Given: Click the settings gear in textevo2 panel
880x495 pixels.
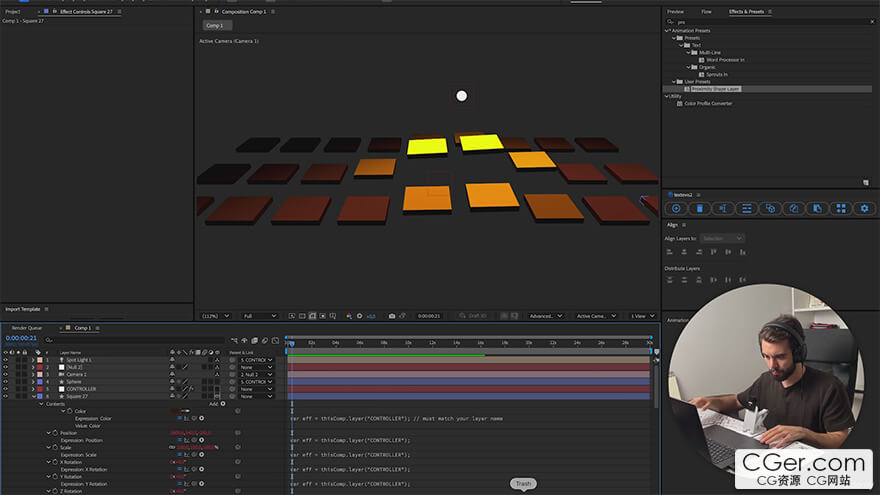Looking at the screenshot, I should [x=864, y=208].
